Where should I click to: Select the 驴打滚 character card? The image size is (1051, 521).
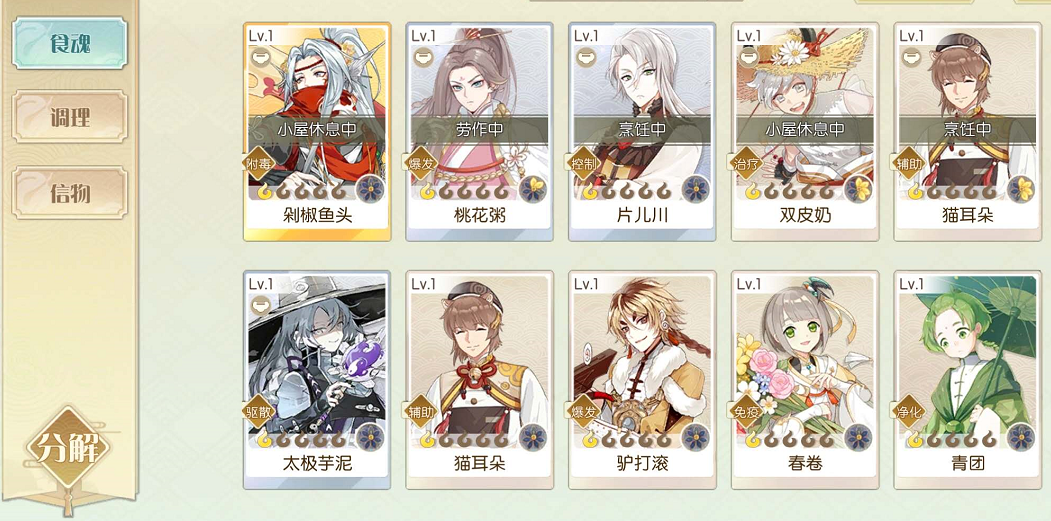pos(642,380)
